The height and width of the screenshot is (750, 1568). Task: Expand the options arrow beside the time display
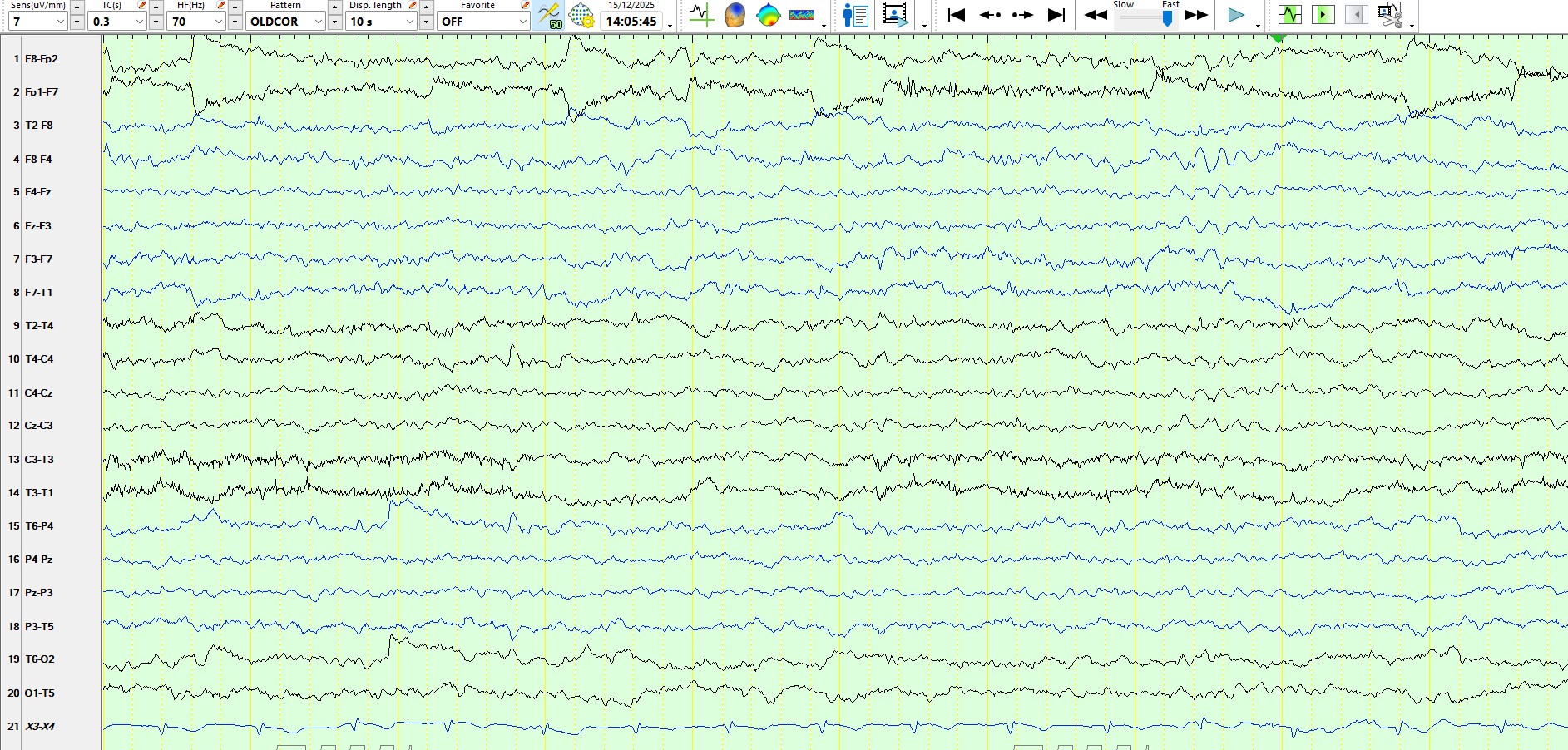670,26
